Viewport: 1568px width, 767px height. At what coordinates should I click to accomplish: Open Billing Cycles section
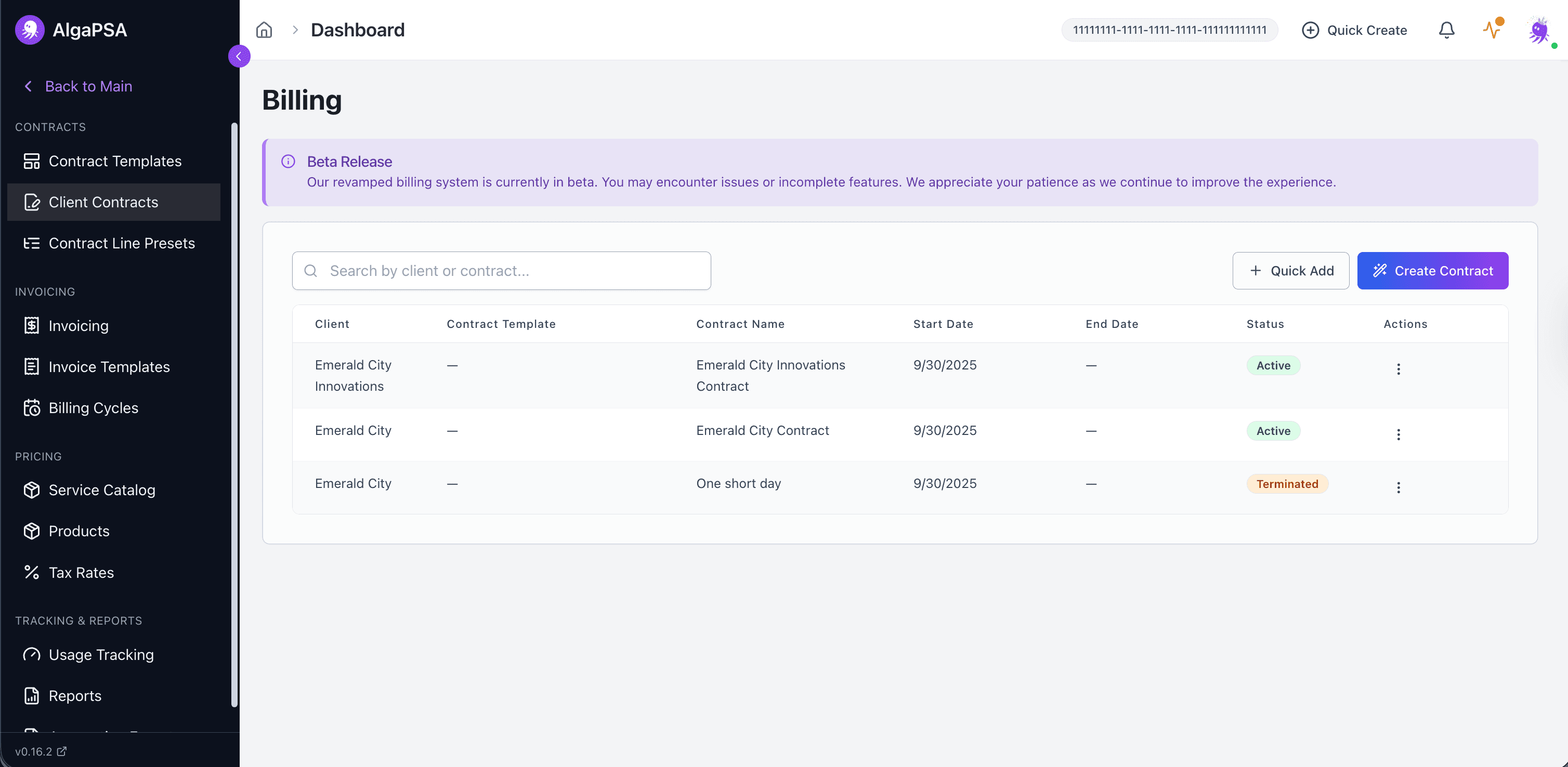tap(93, 407)
